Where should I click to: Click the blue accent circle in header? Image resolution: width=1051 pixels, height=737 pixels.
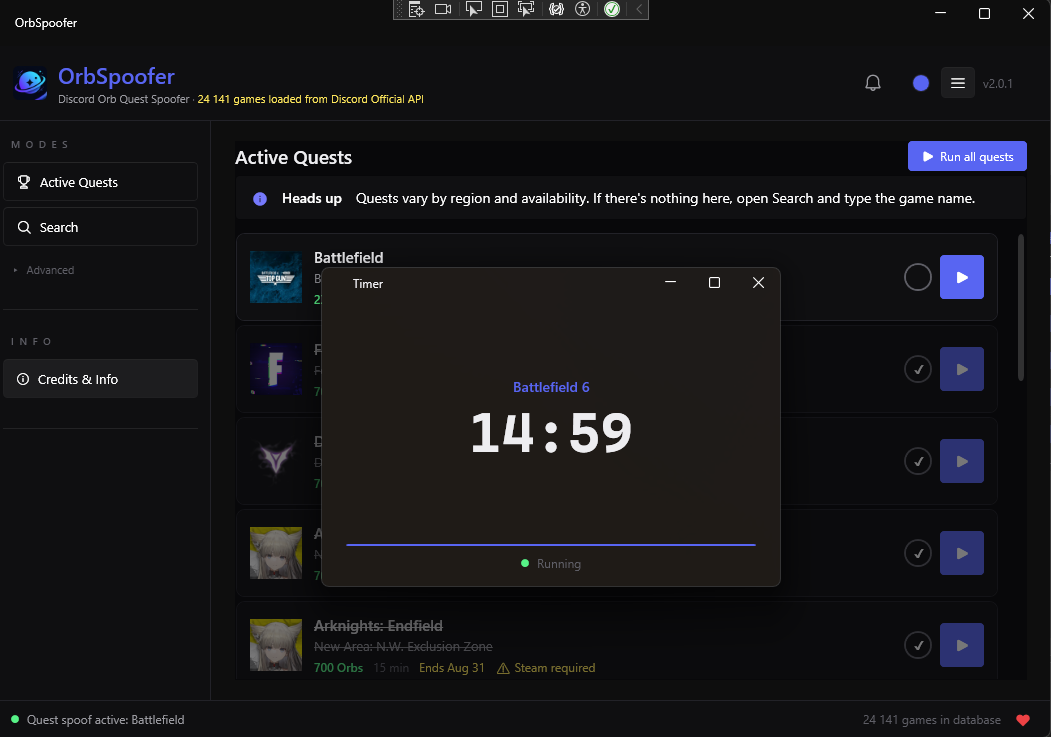(921, 83)
